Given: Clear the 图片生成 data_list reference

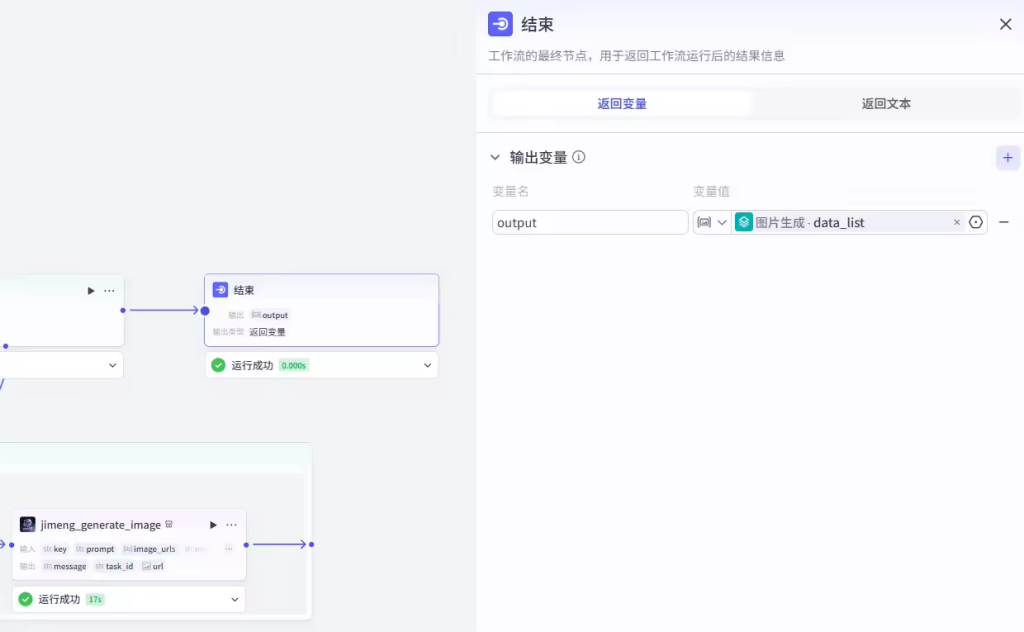Looking at the screenshot, I should pos(956,222).
